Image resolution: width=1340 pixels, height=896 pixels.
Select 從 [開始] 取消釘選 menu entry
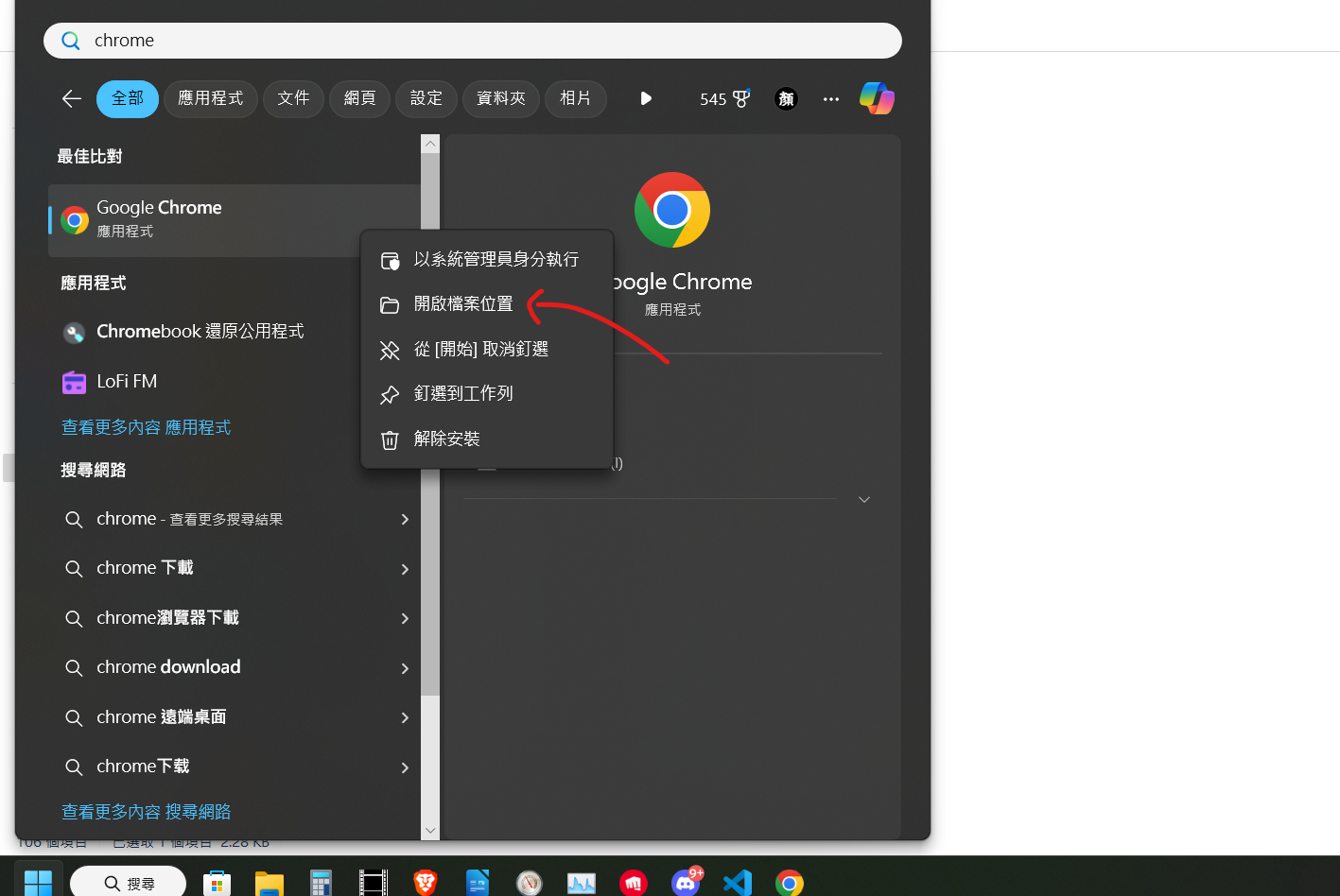(487, 350)
